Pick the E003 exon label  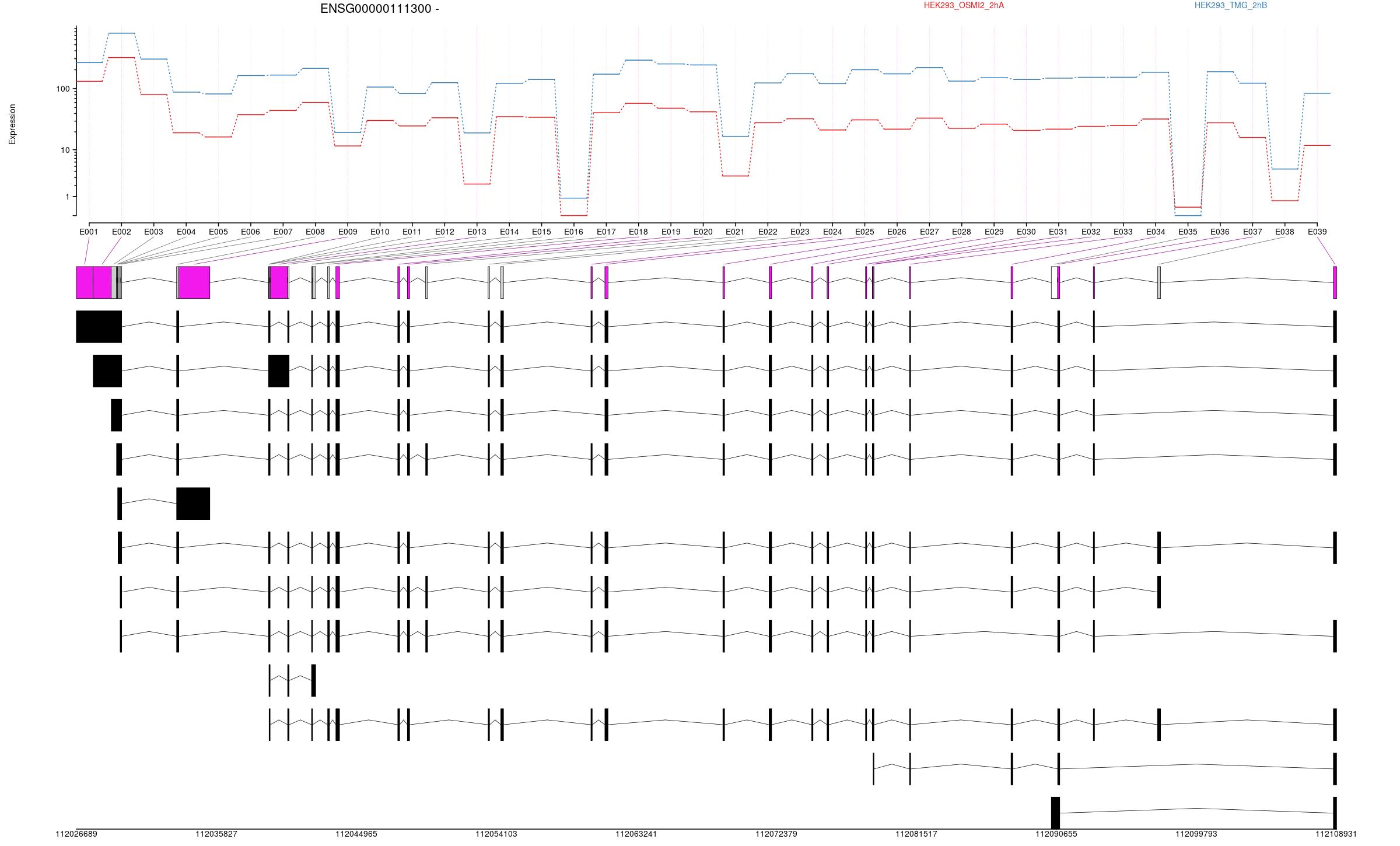153,232
